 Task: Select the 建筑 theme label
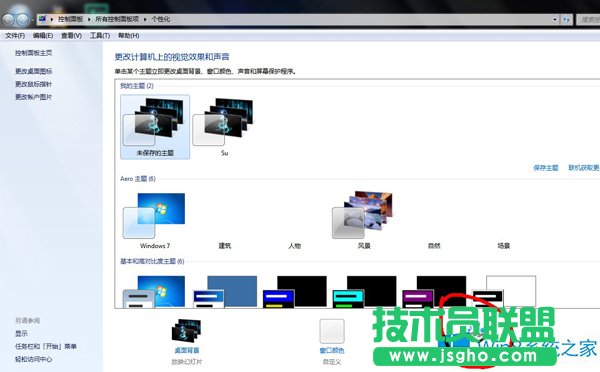(225, 246)
